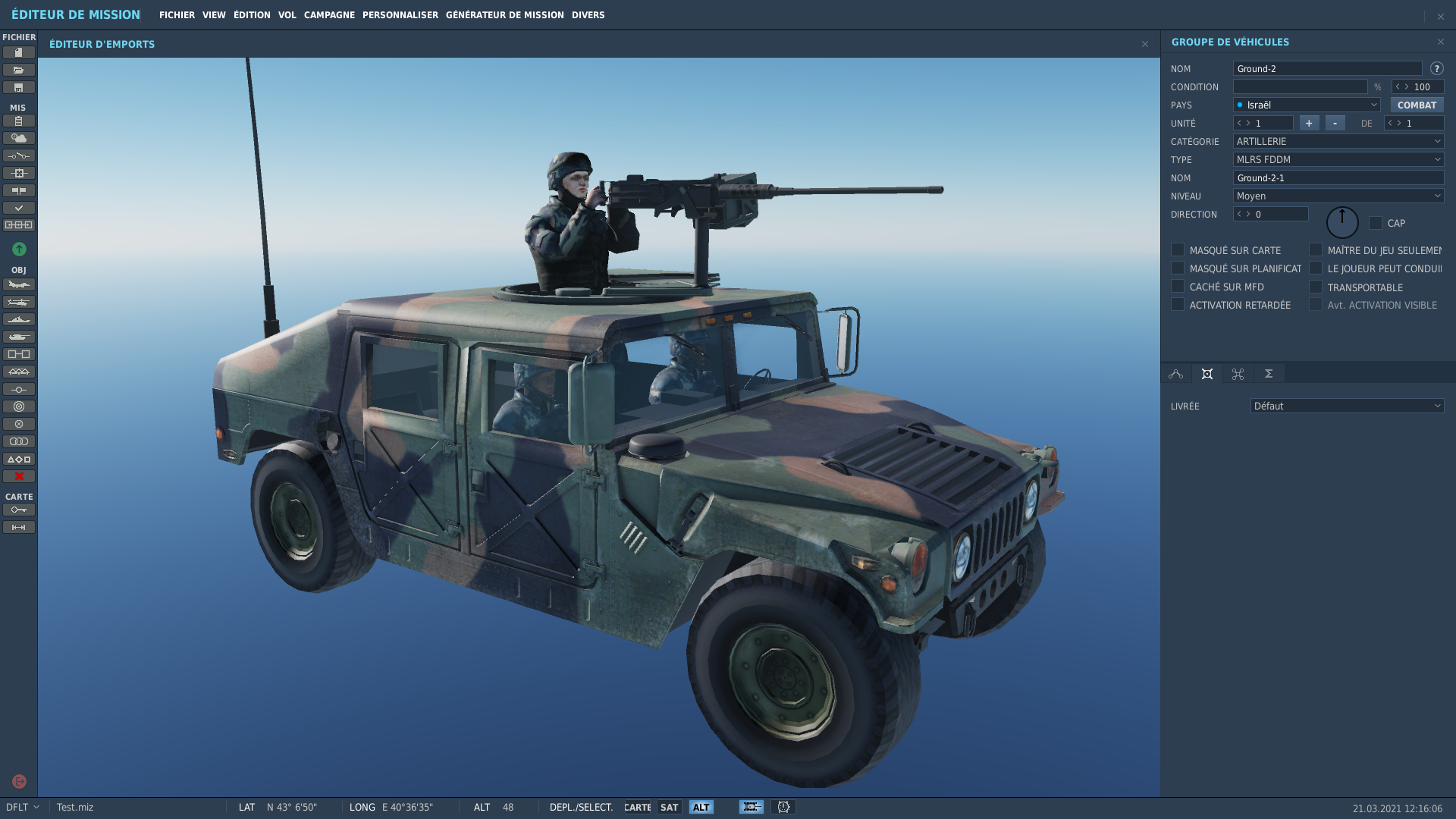The width and height of the screenshot is (1456, 819).
Task: Enable the TRANSPORTABLE checkbox
Action: (1316, 287)
